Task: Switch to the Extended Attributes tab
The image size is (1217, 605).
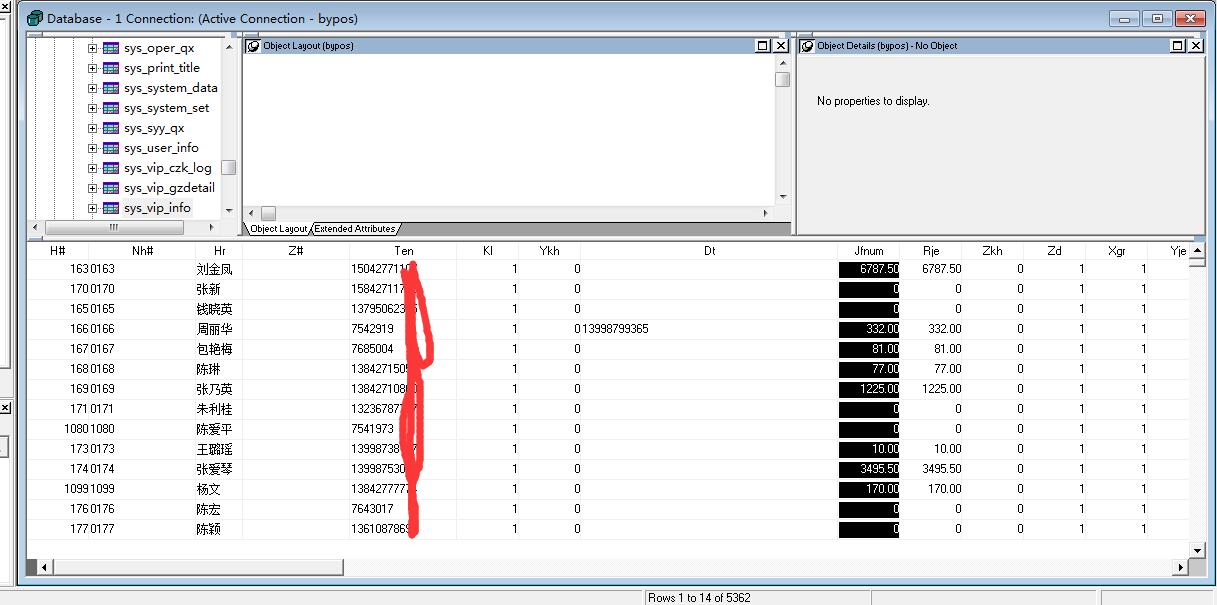Action: point(353,228)
